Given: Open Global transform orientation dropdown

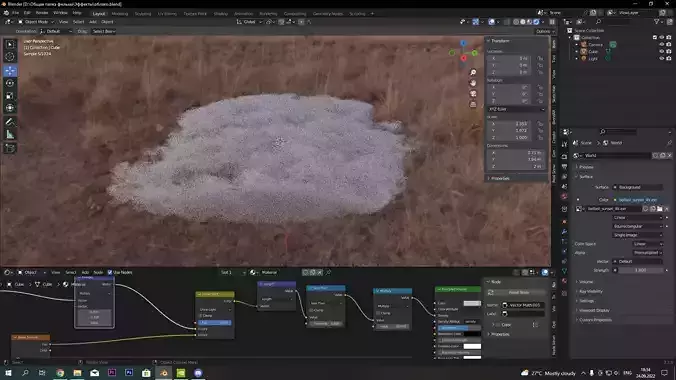Looking at the screenshot, I should (249, 22).
